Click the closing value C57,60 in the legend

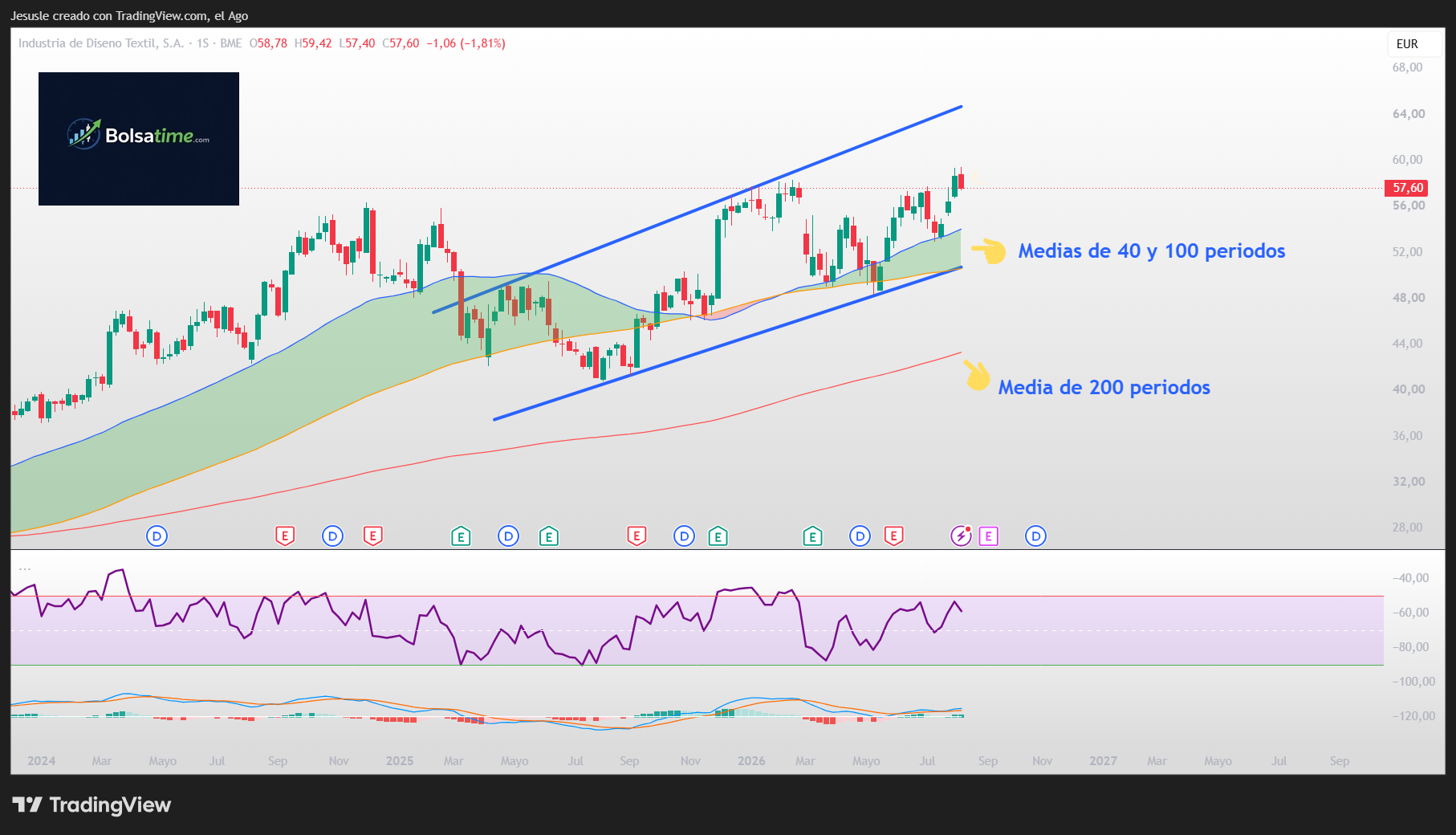401,43
